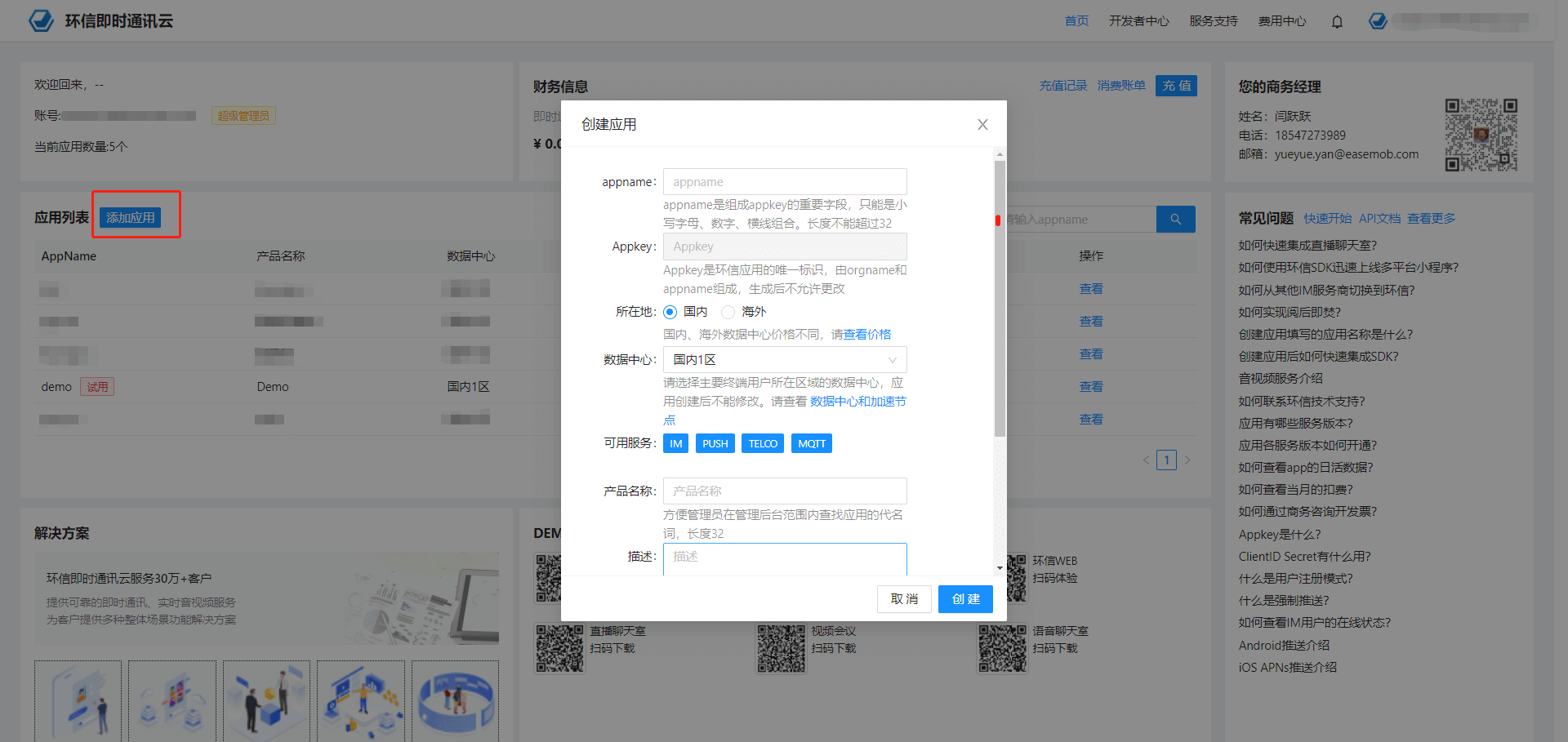Click the user avatar icon in header
The height and width of the screenshot is (742, 1568).
(x=1378, y=21)
